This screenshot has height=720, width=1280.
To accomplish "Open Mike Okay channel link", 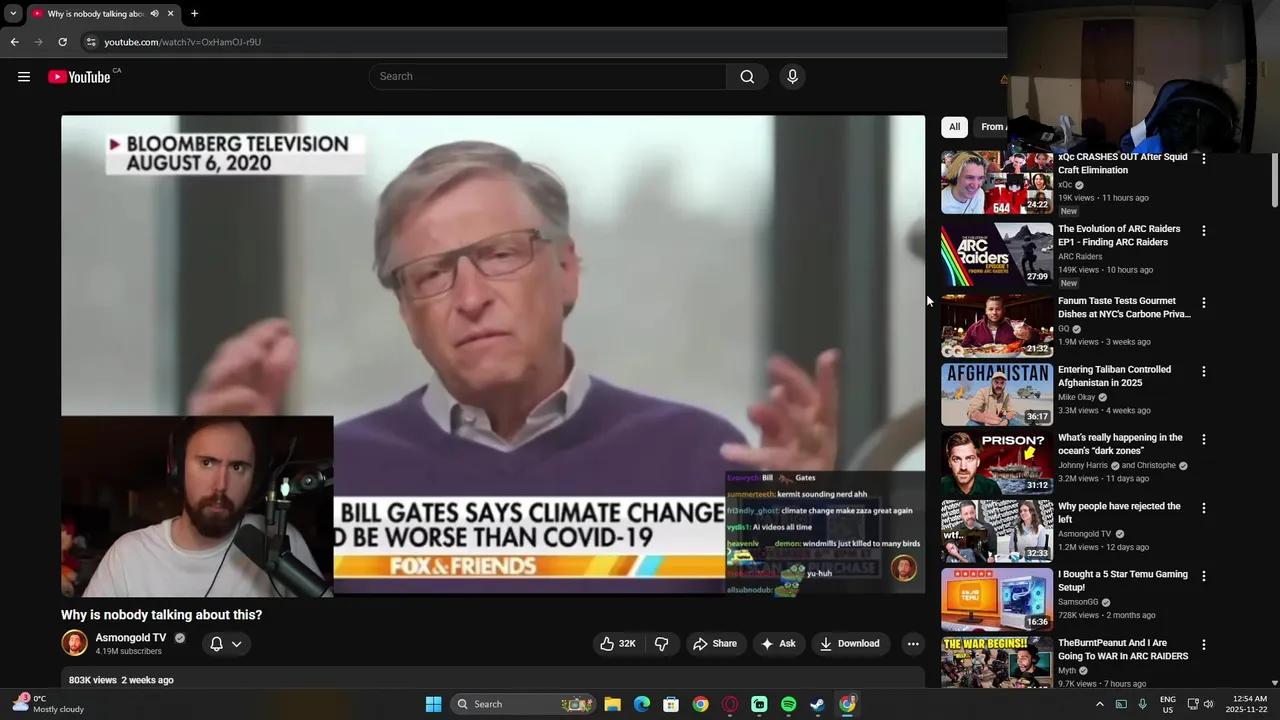I will (x=1077, y=397).
